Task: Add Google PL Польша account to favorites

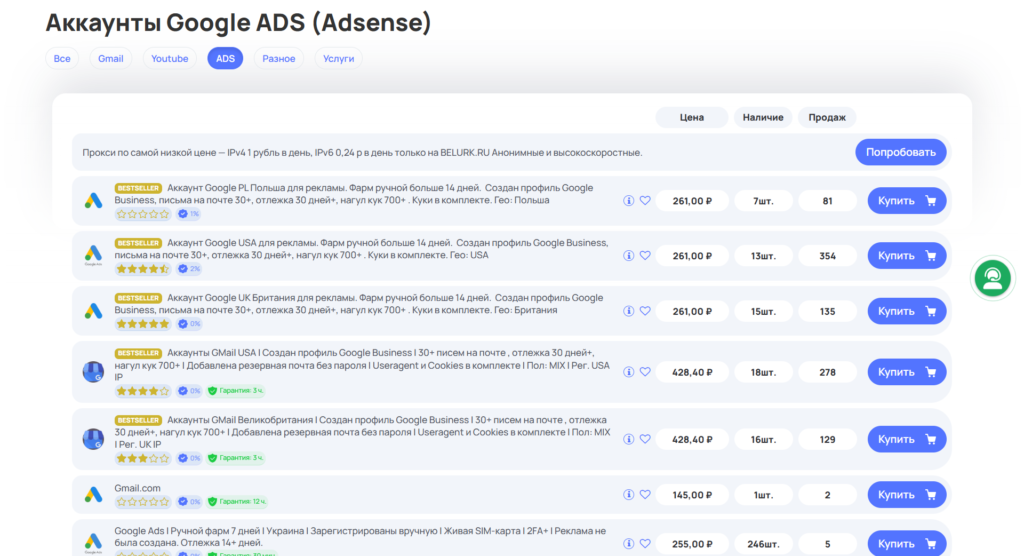Action: 645,201
